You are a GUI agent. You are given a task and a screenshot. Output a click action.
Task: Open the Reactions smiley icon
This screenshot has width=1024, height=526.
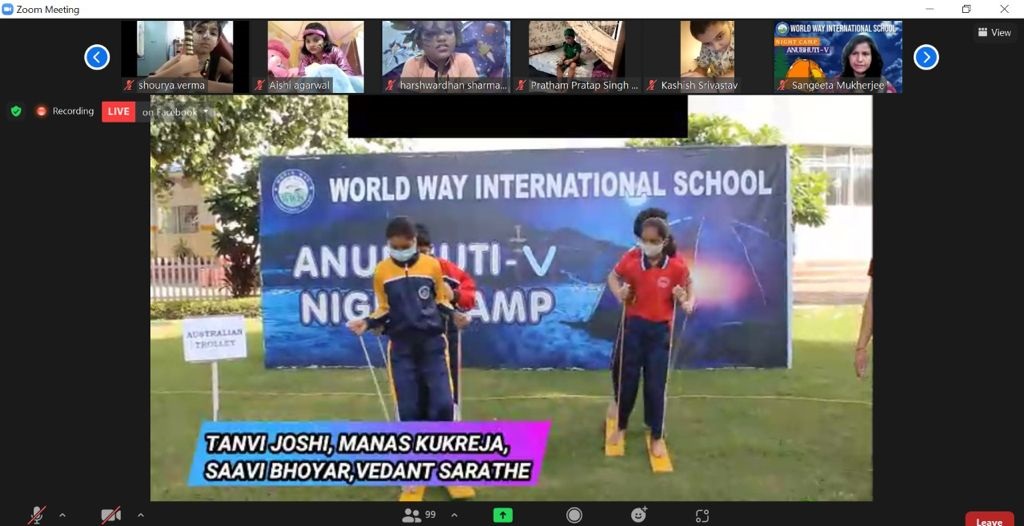[639, 515]
